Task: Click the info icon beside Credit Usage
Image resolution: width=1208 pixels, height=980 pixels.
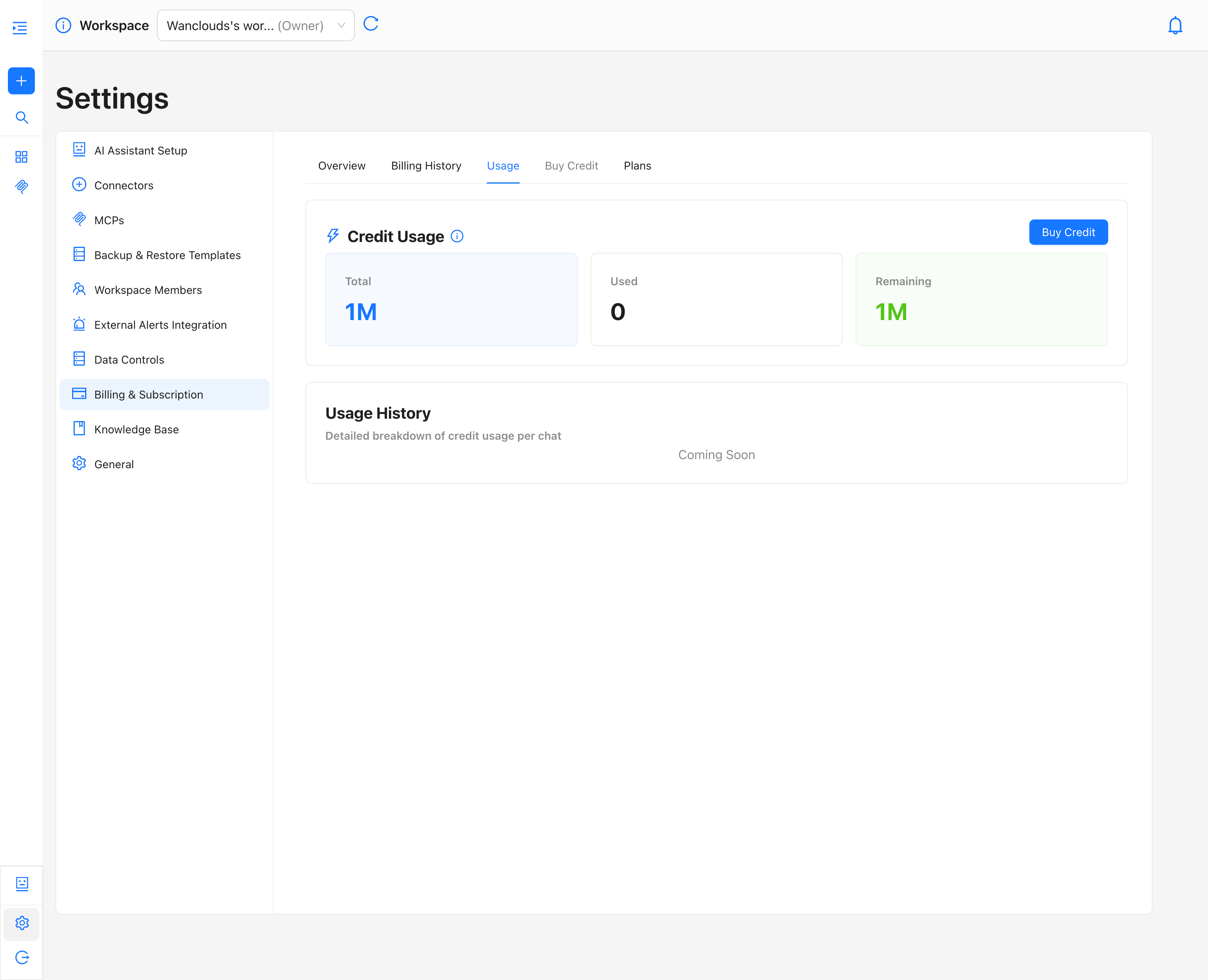Action: tap(457, 236)
